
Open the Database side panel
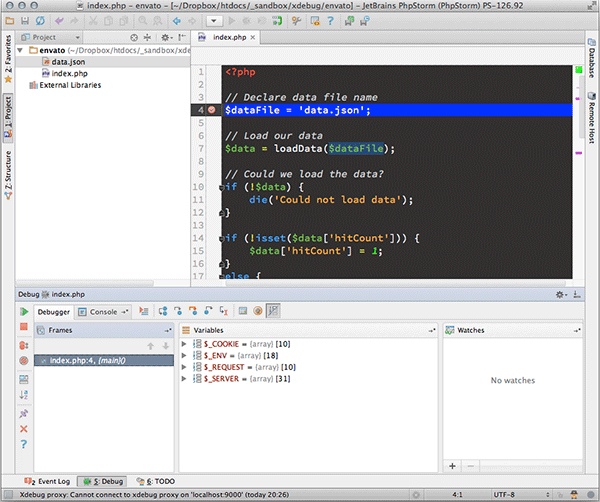tap(592, 58)
